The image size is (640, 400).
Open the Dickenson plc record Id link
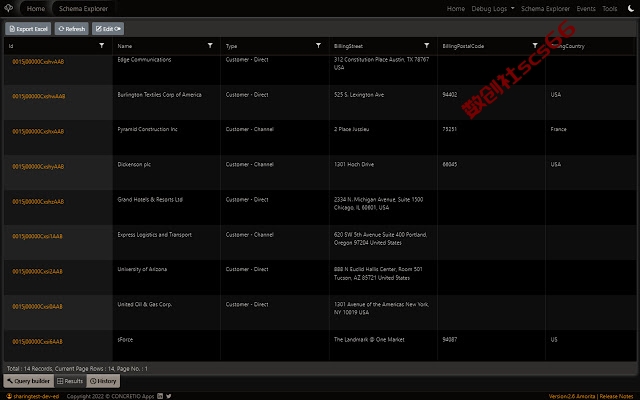tap(38, 167)
